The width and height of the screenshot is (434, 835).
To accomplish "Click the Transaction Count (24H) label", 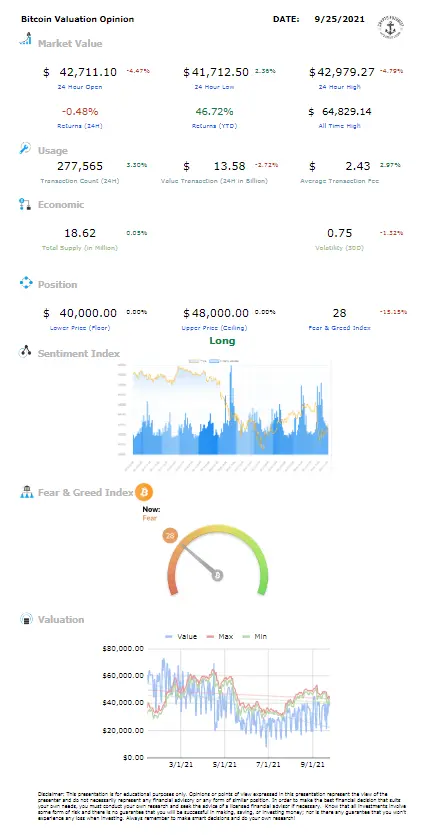I will 80,181.
